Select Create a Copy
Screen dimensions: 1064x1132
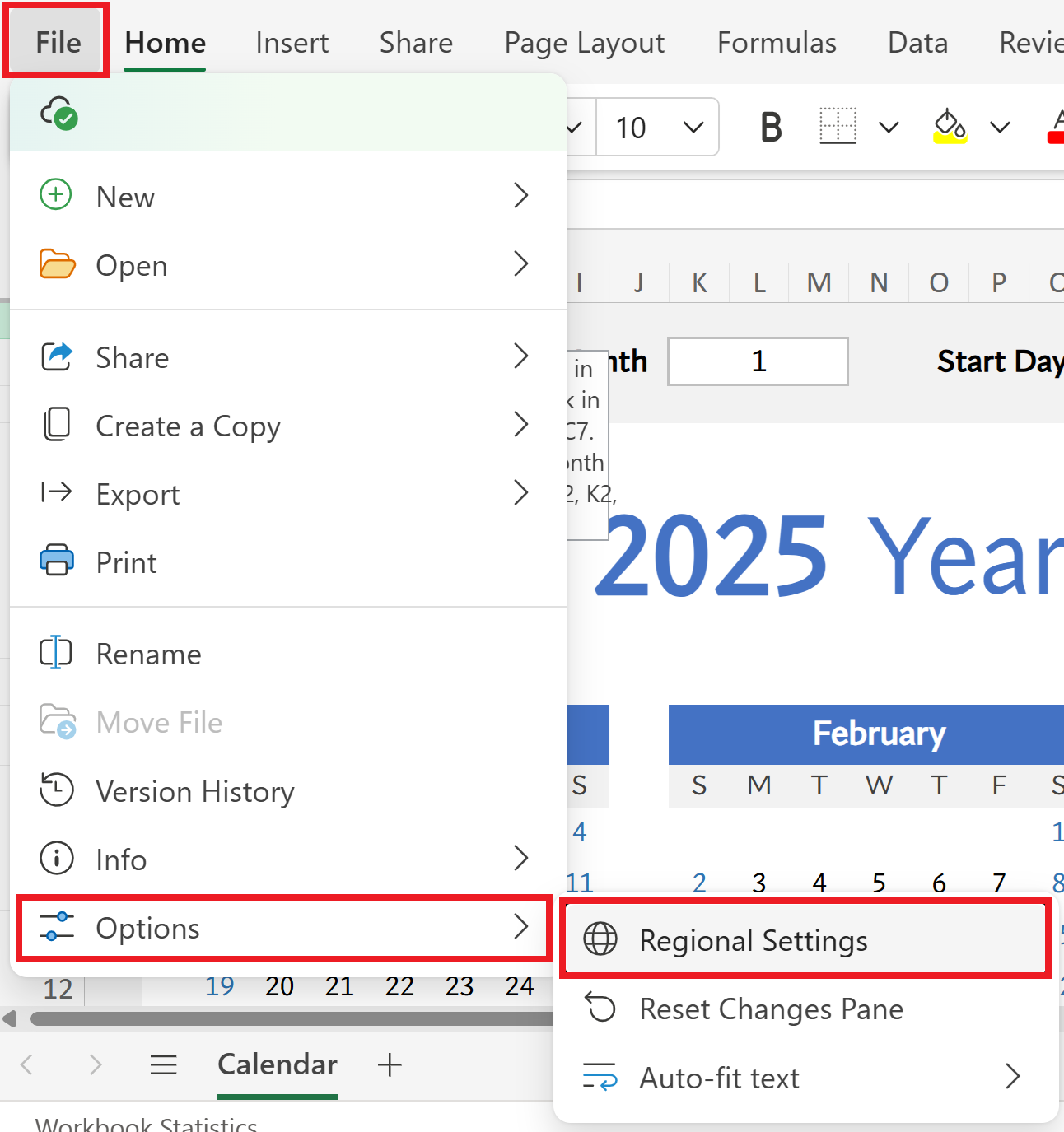point(188,426)
